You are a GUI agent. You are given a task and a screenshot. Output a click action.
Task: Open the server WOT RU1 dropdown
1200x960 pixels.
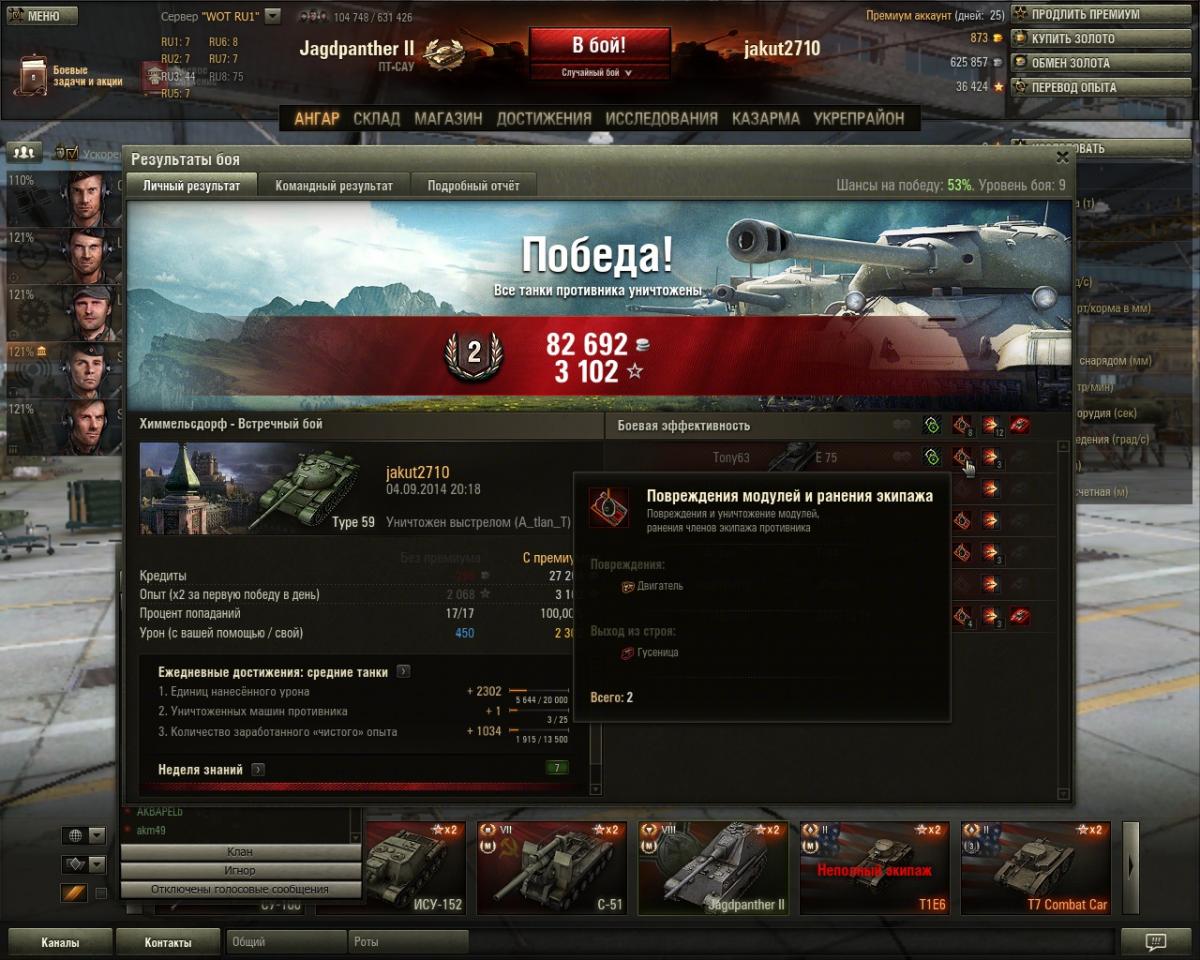[x=273, y=17]
